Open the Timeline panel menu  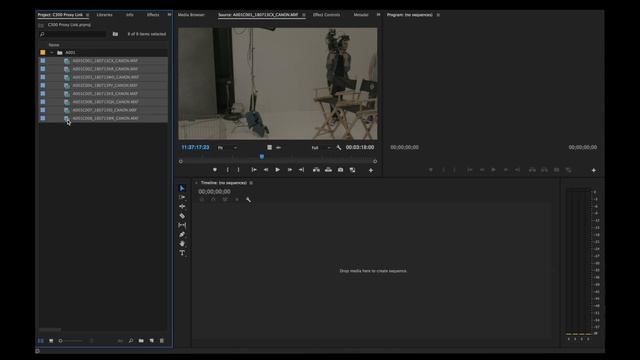point(251,183)
